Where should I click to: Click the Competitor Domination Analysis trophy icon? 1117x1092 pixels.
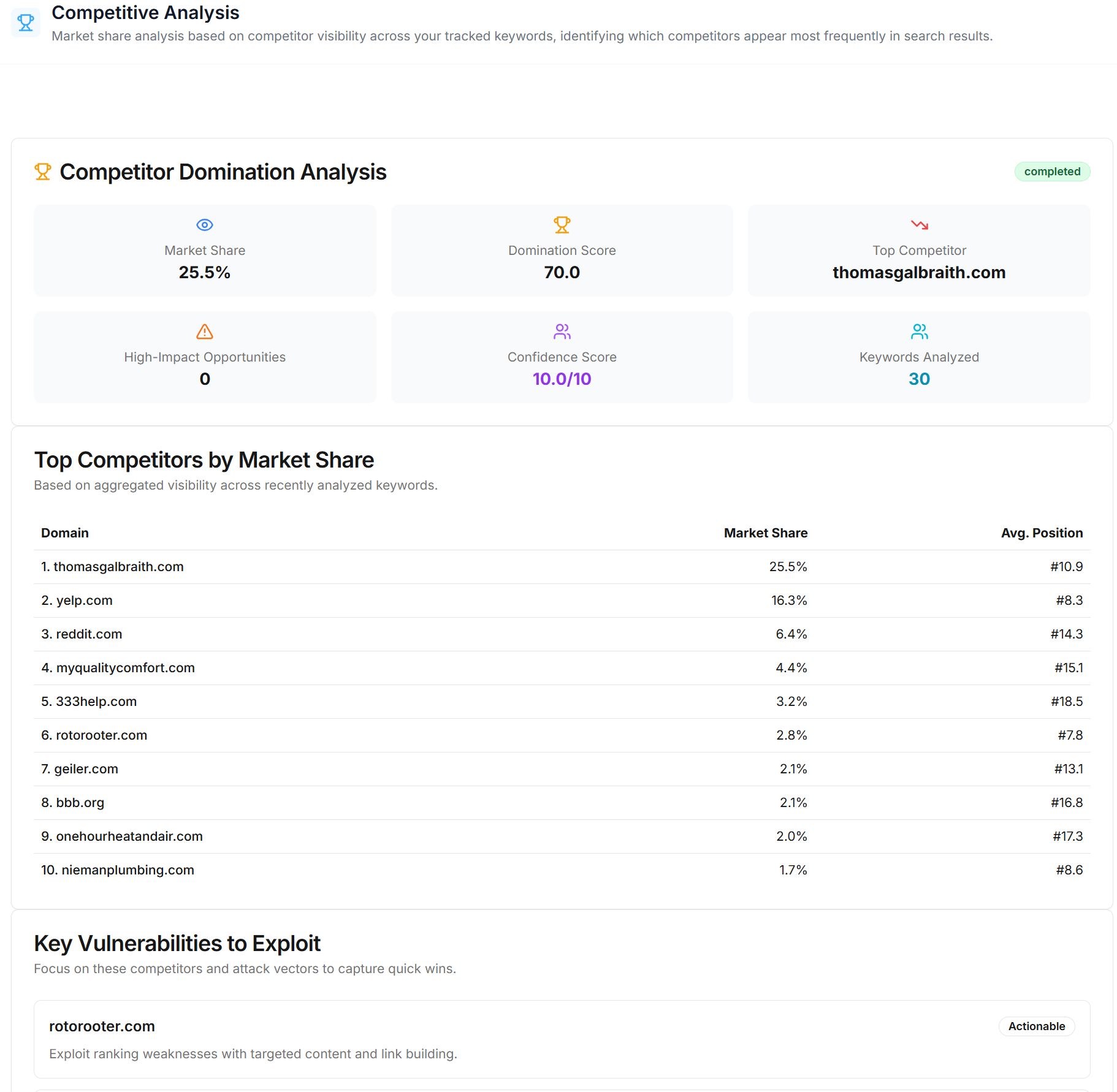pos(42,171)
